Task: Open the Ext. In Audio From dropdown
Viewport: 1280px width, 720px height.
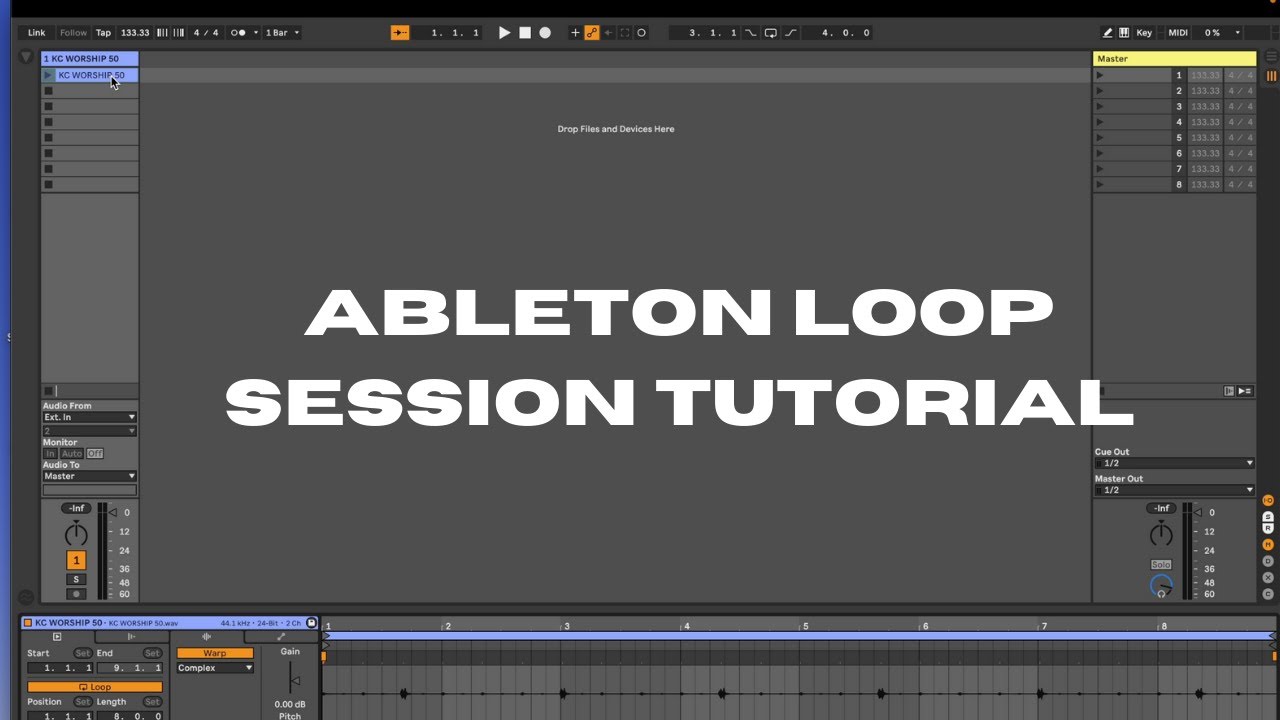Action: coord(89,417)
